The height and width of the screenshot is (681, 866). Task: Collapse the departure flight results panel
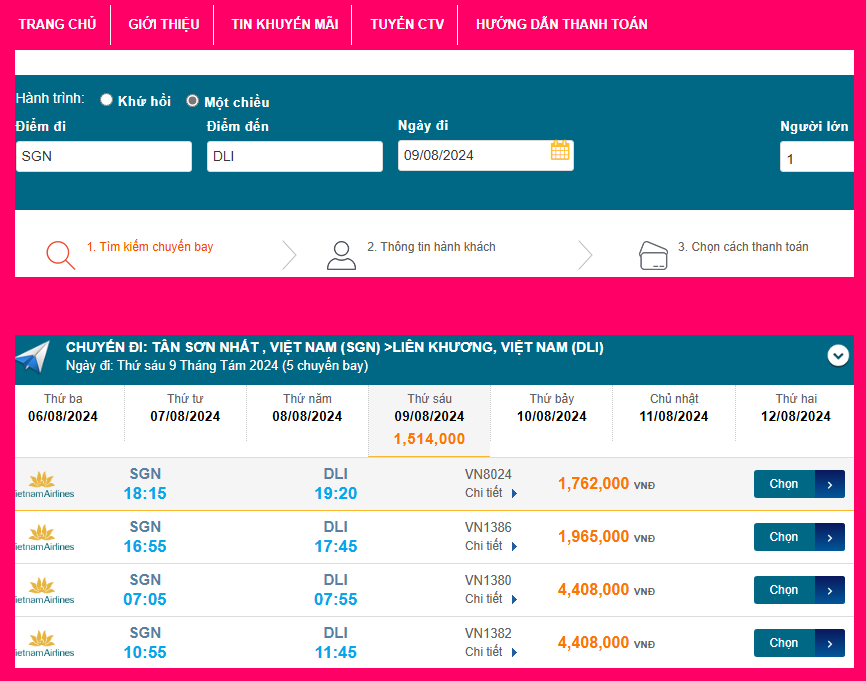[838, 355]
